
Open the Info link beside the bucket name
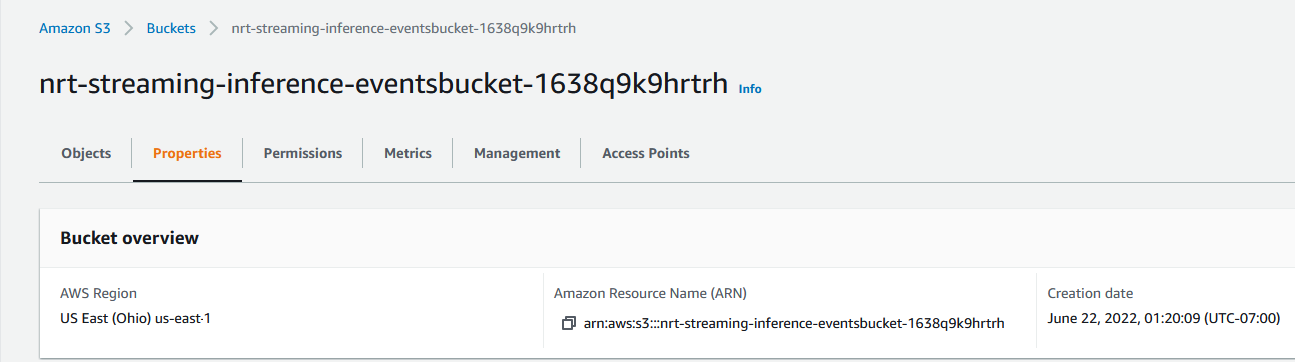(x=750, y=89)
